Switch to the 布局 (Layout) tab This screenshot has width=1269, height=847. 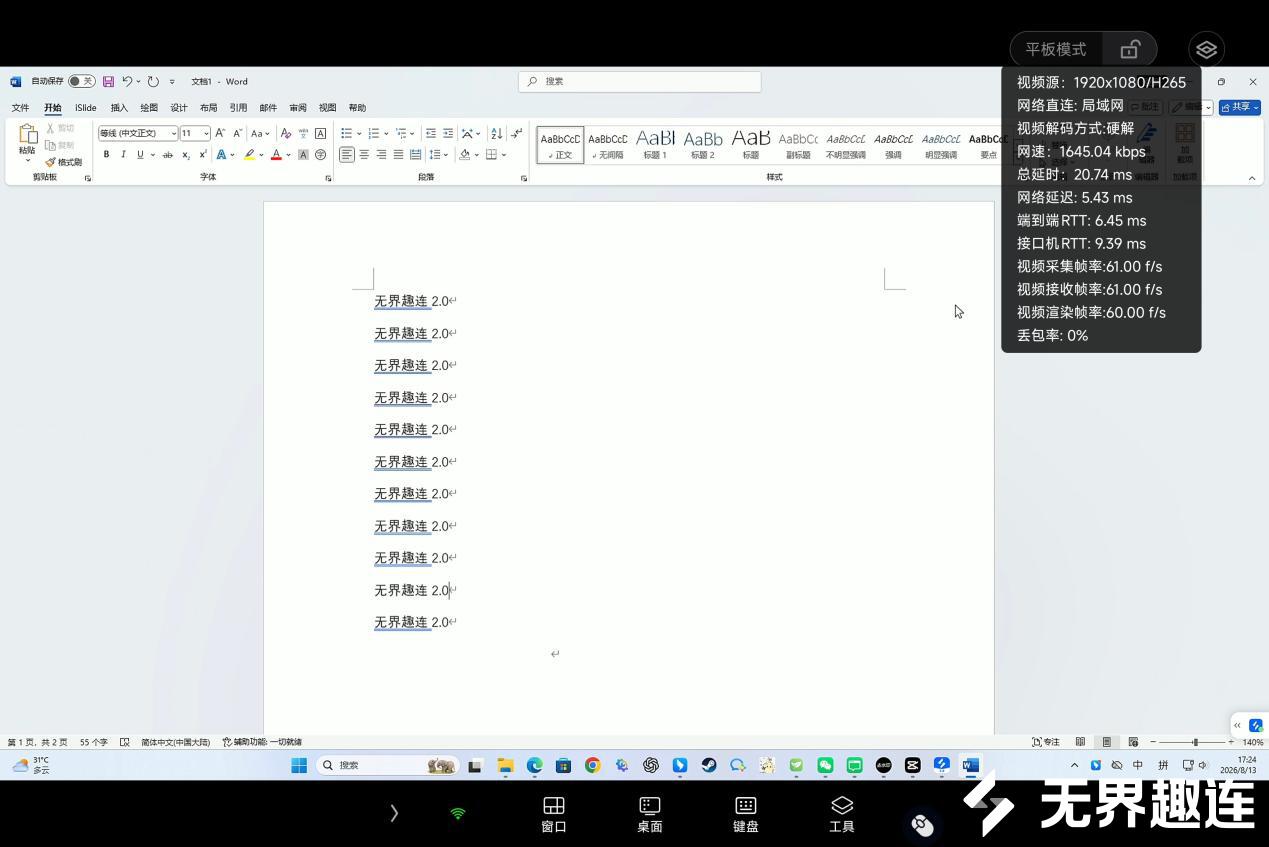tap(208, 108)
